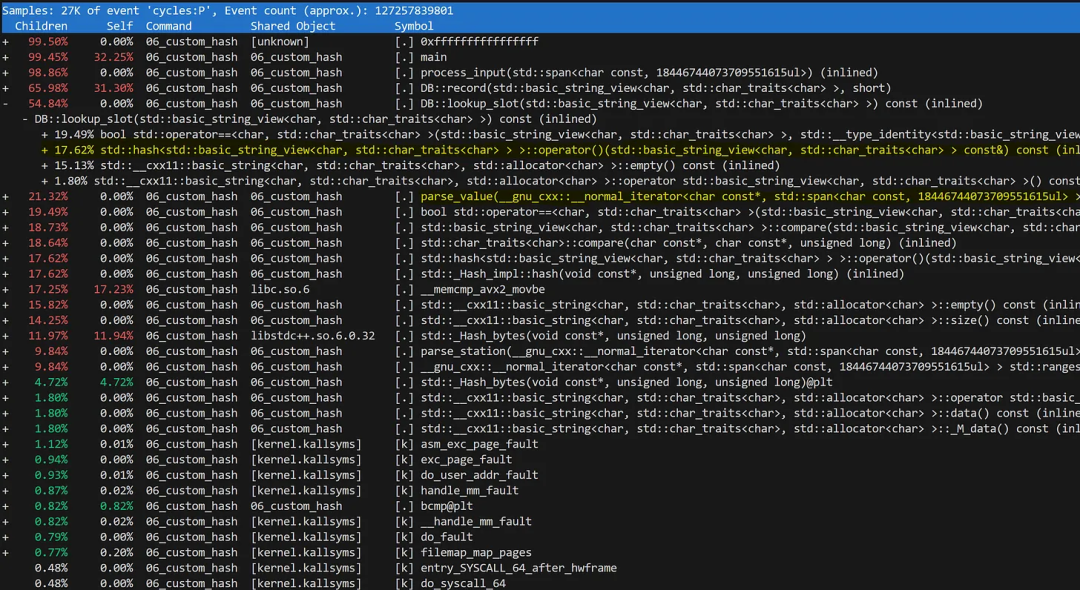Click the Samples event count summary line
This screenshot has width=1080, height=590.
pyautogui.click(x=228, y=10)
